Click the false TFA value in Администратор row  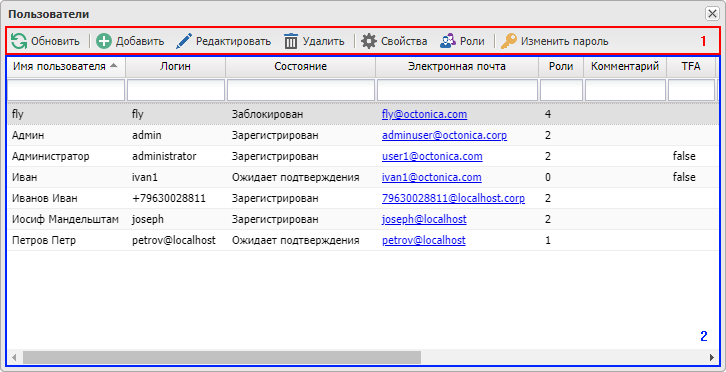684,157
